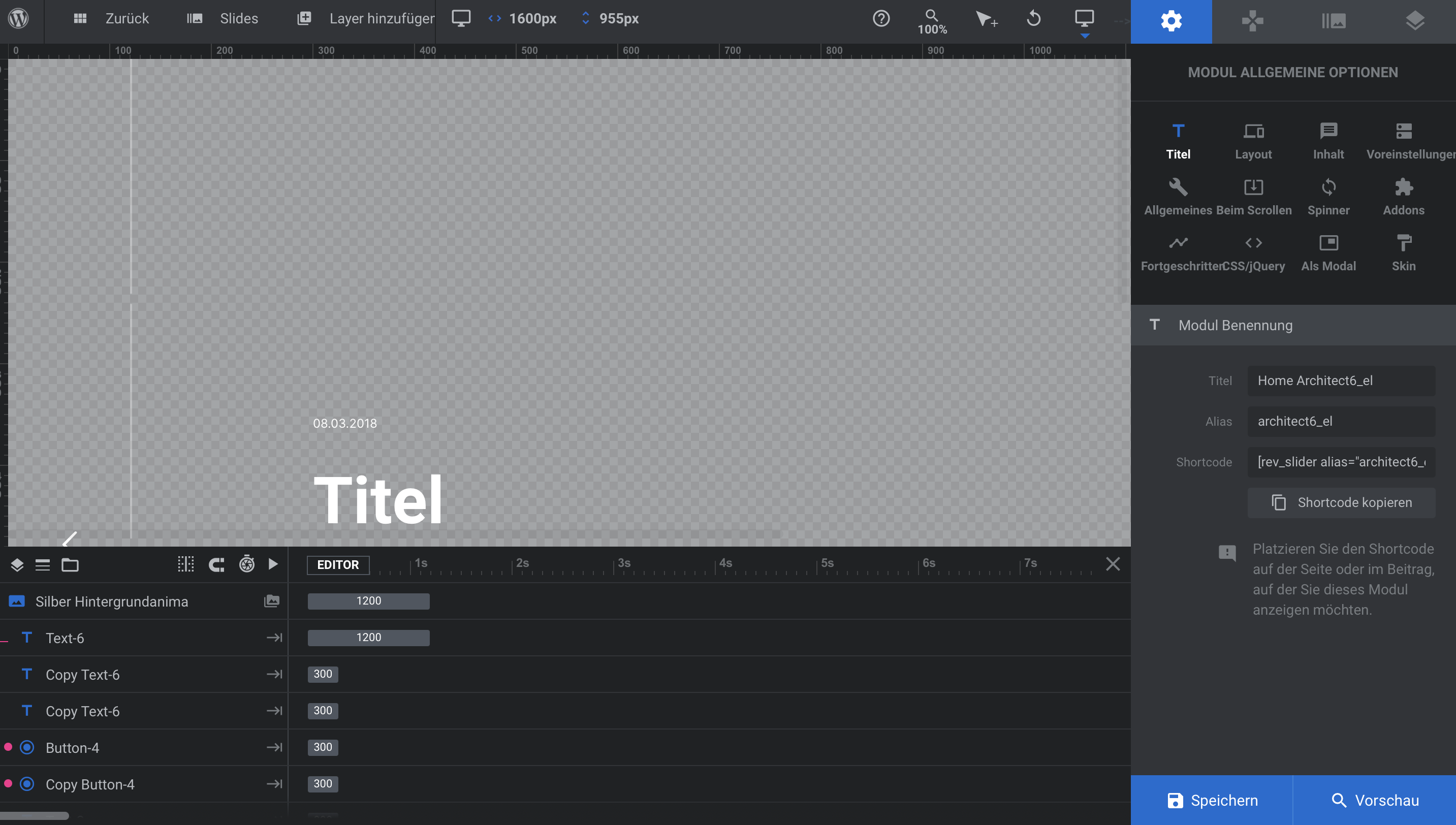This screenshot has width=1456, height=825.
Task: Click Shortcode kopieren button
Action: click(x=1341, y=502)
